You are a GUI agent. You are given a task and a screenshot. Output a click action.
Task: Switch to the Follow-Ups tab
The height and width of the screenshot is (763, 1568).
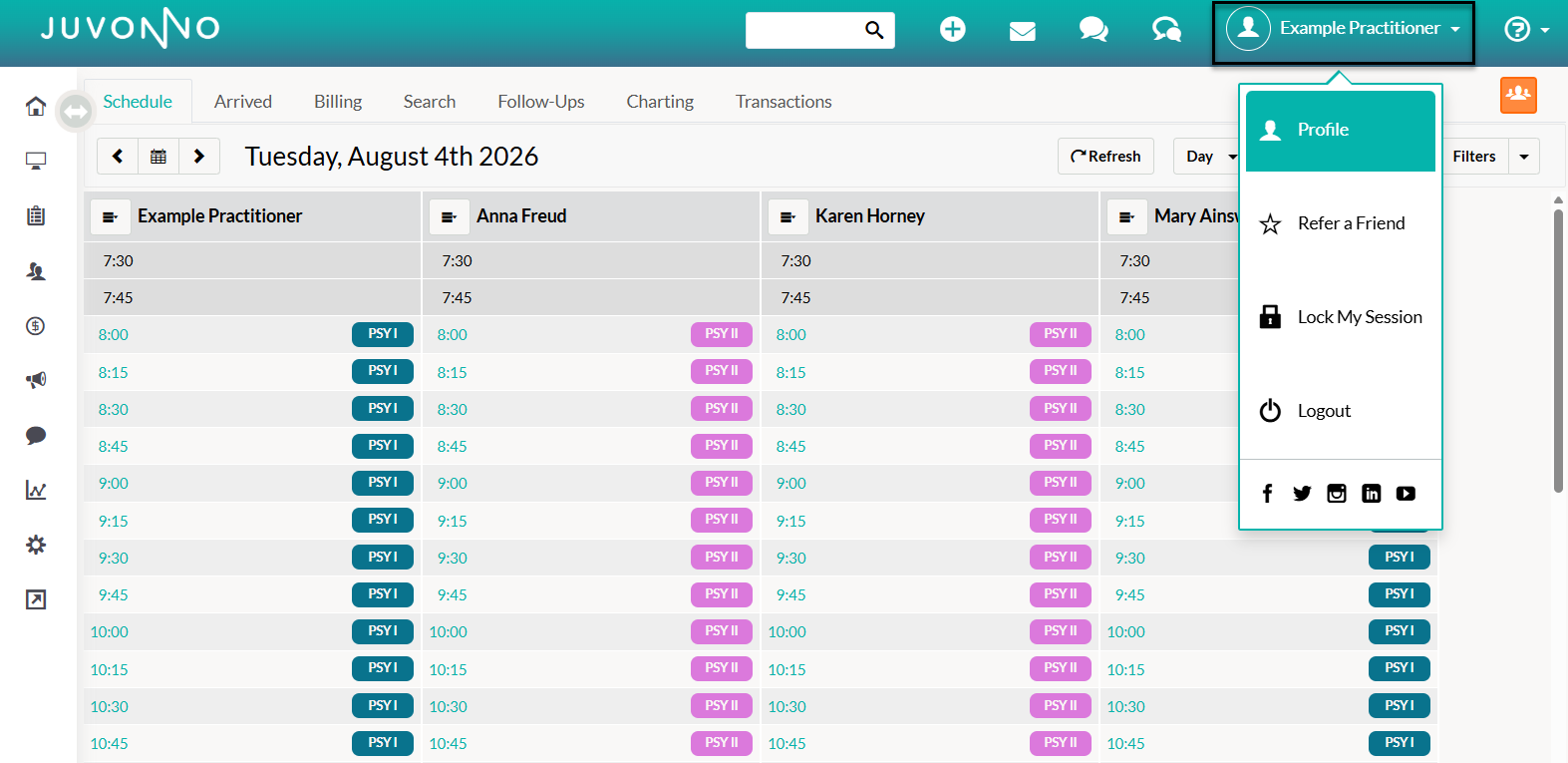pyautogui.click(x=541, y=102)
